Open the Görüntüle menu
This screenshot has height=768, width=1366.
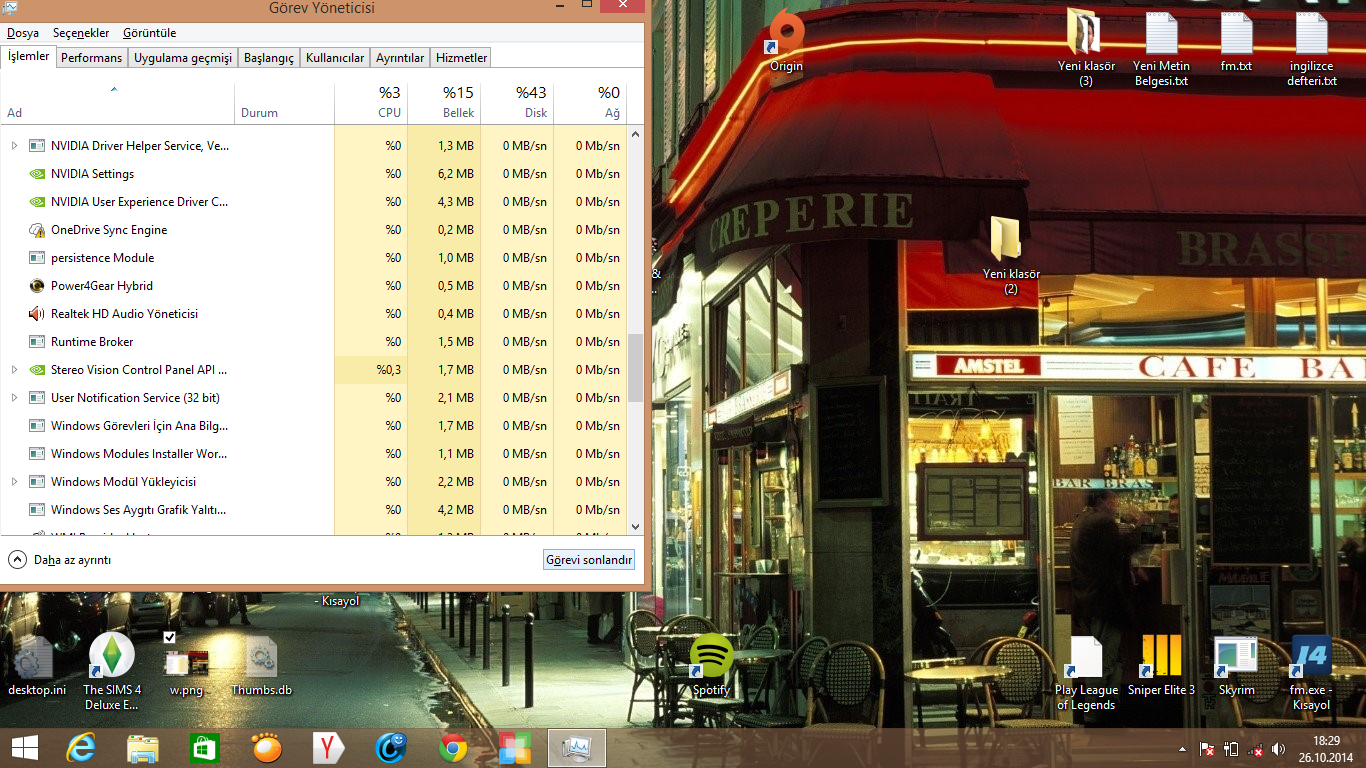click(x=148, y=33)
